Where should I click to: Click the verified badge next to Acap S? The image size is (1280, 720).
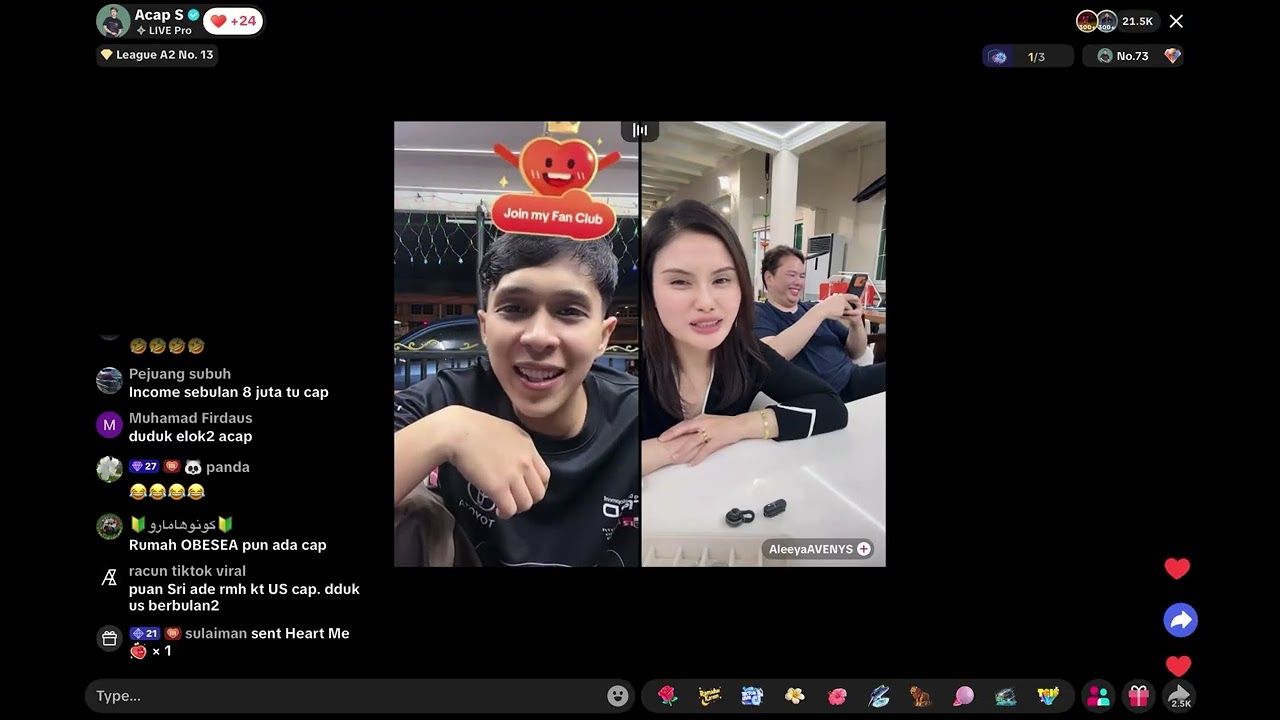tap(194, 15)
